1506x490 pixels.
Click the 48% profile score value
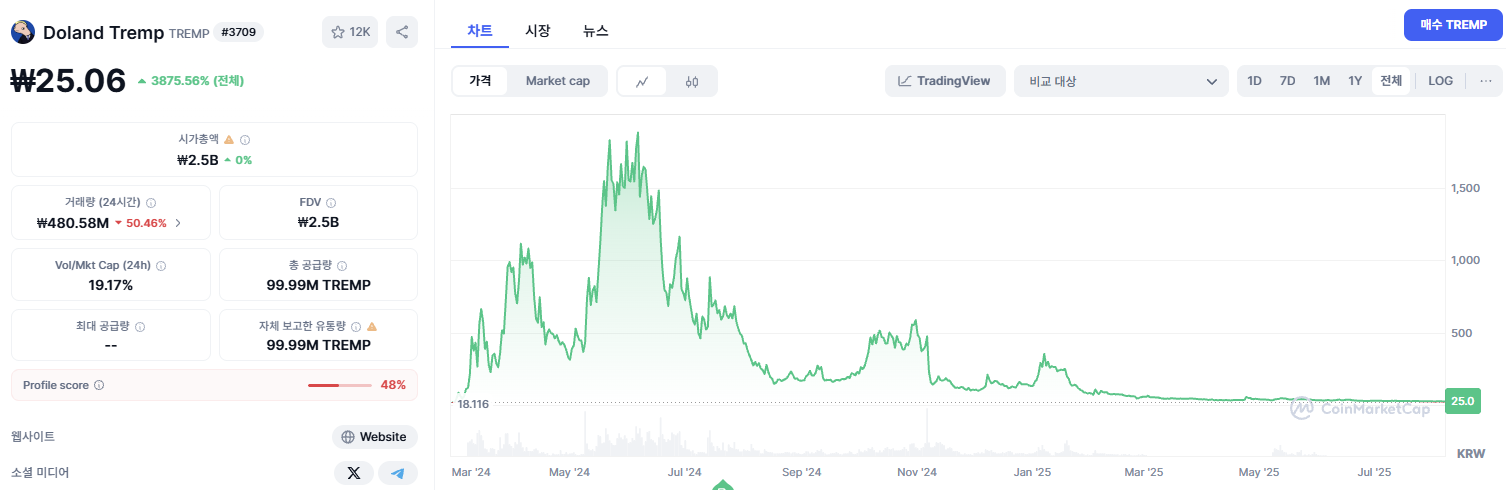pos(393,385)
